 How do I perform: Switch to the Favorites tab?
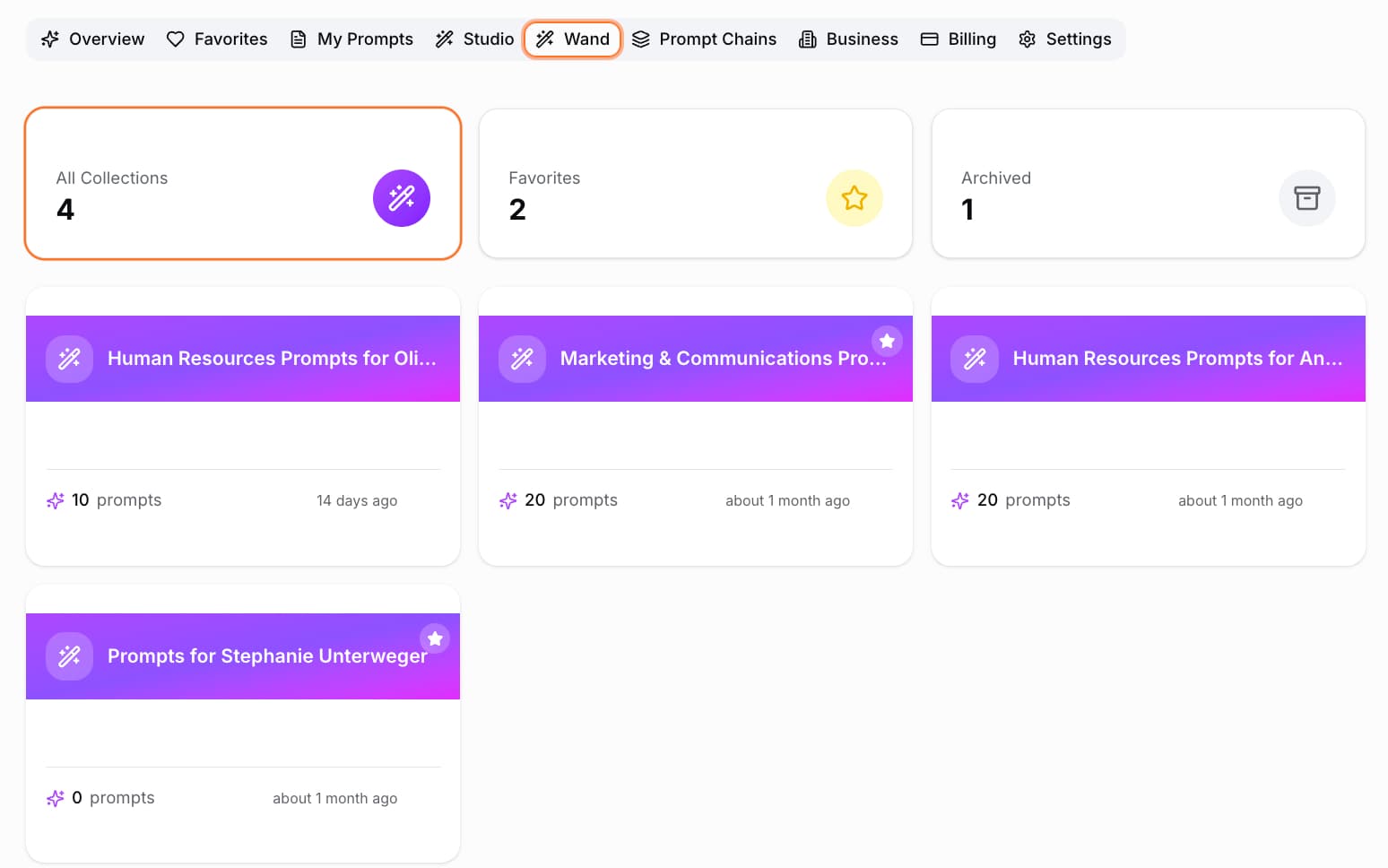pyautogui.click(x=218, y=39)
